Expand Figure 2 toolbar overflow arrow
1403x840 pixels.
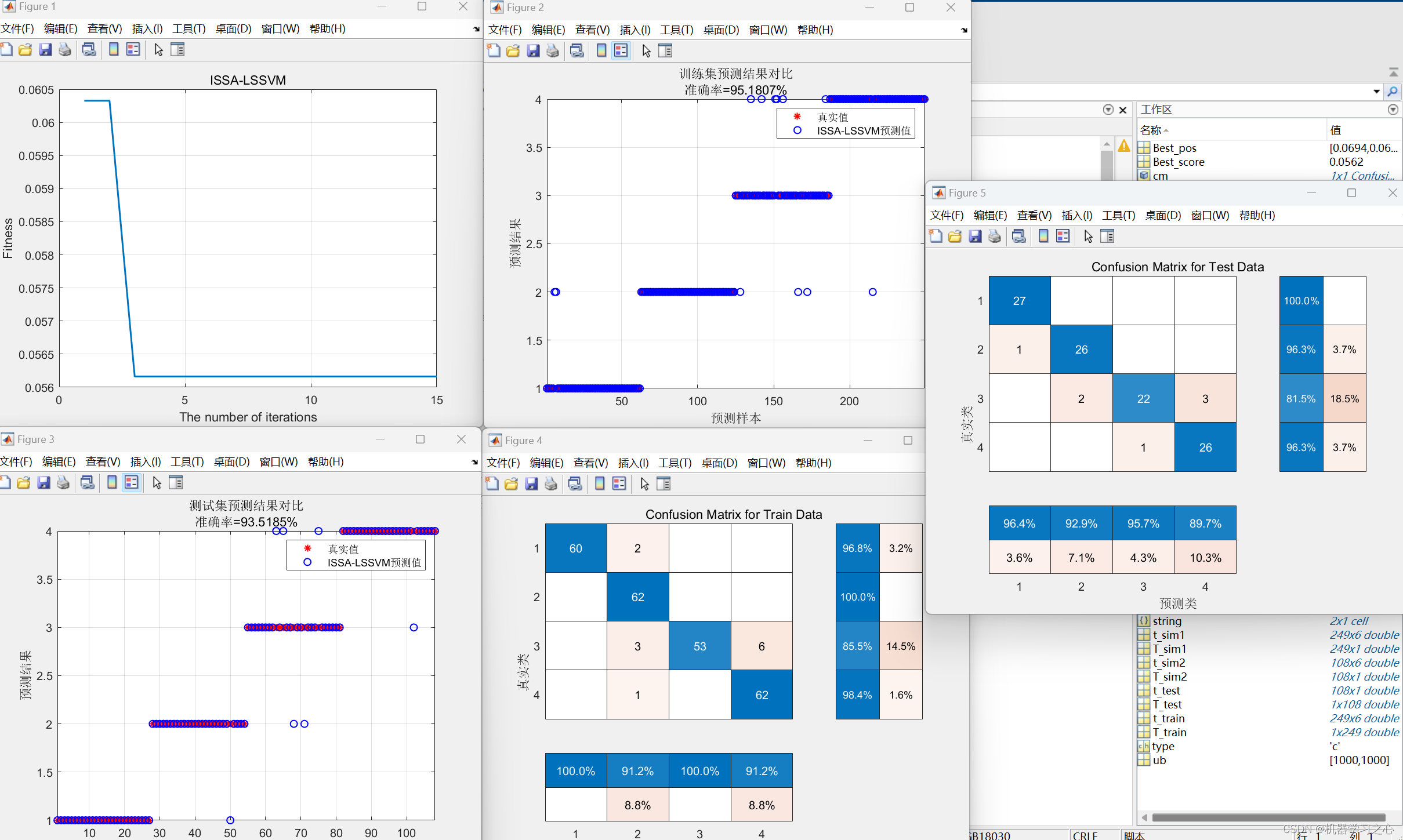tap(964, 30)
